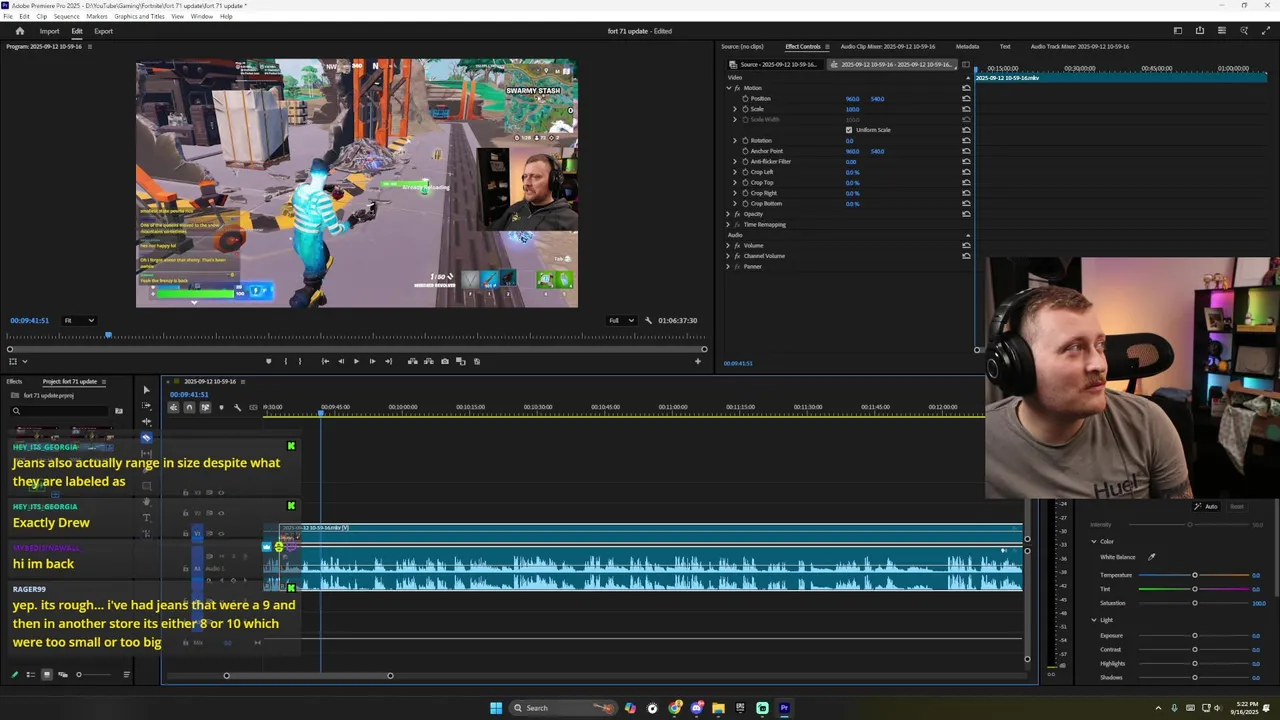
Task: Toggle the Motion fx effect on or off
Action: click(x=737, y=88)
